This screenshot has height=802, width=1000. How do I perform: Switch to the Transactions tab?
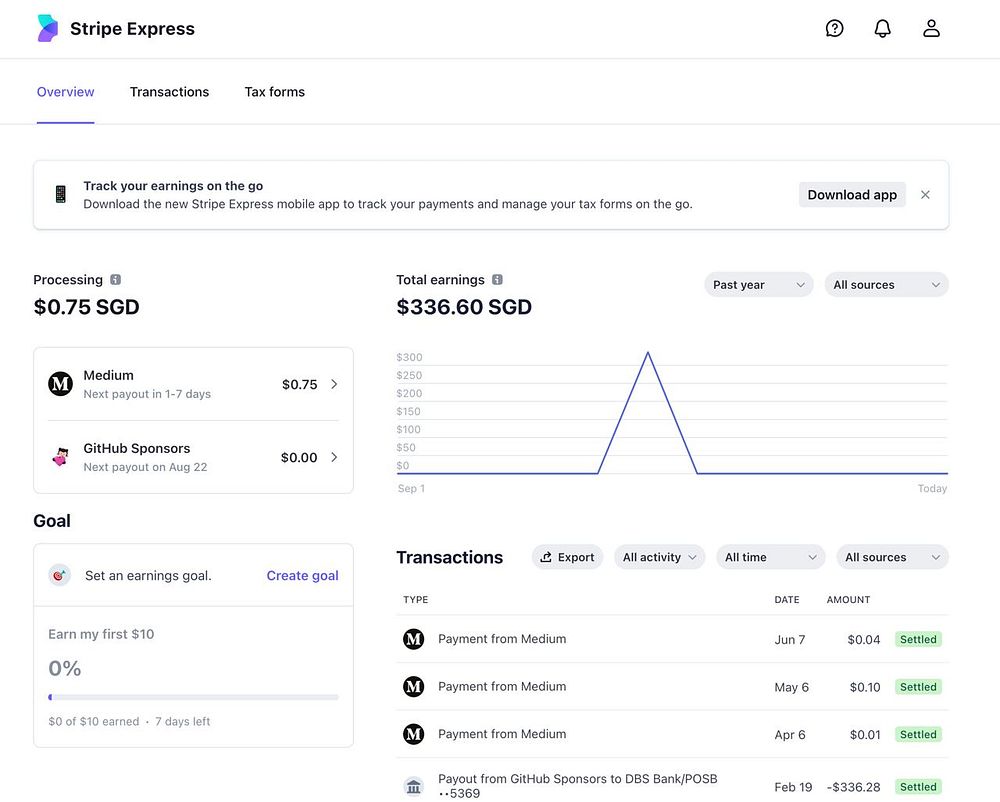(x=169, y=92)
